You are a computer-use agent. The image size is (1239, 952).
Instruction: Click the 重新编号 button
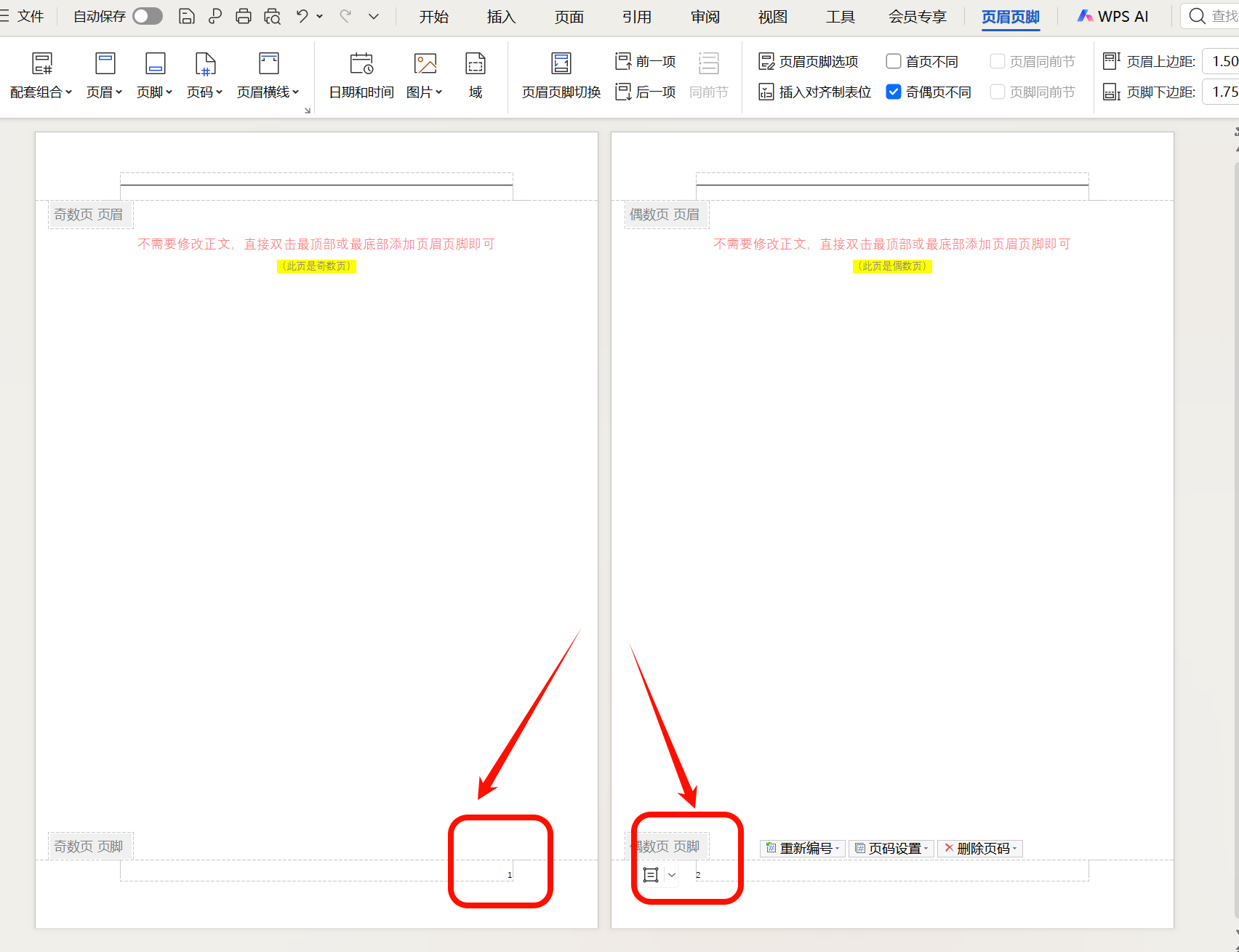click(803, 848)
